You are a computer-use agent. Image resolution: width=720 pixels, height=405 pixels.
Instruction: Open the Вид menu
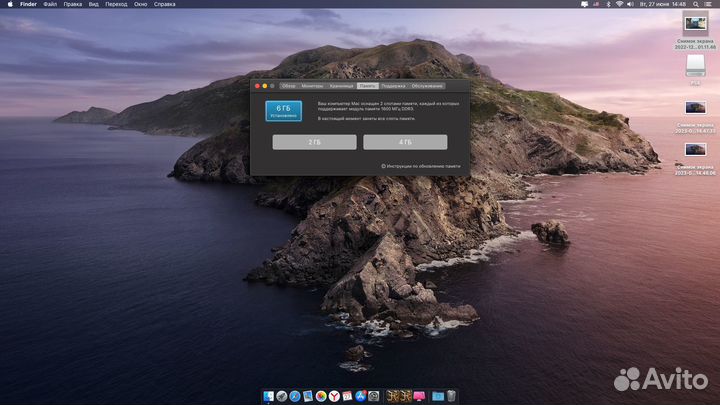point(94,4)
